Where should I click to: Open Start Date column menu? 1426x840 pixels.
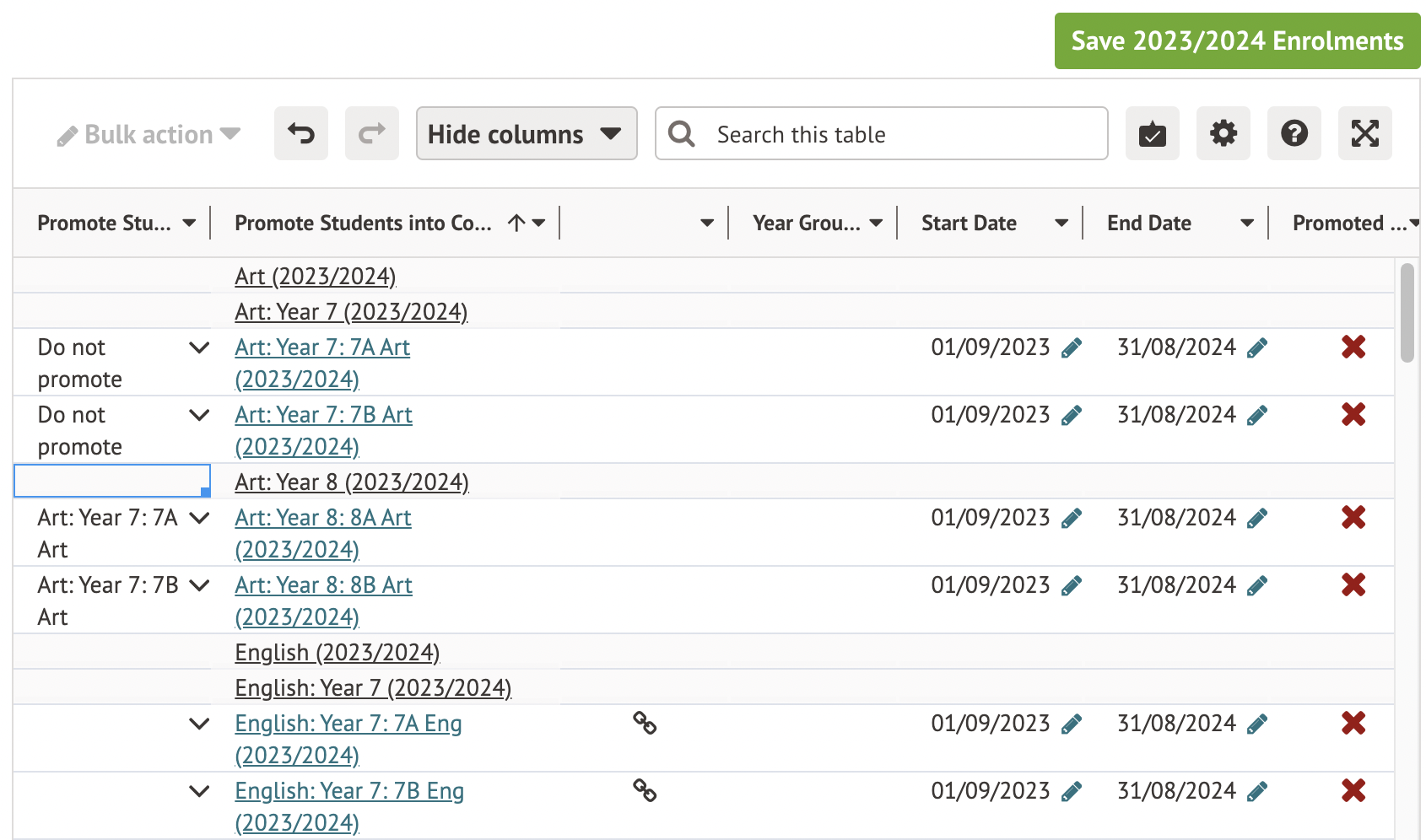1061,223
